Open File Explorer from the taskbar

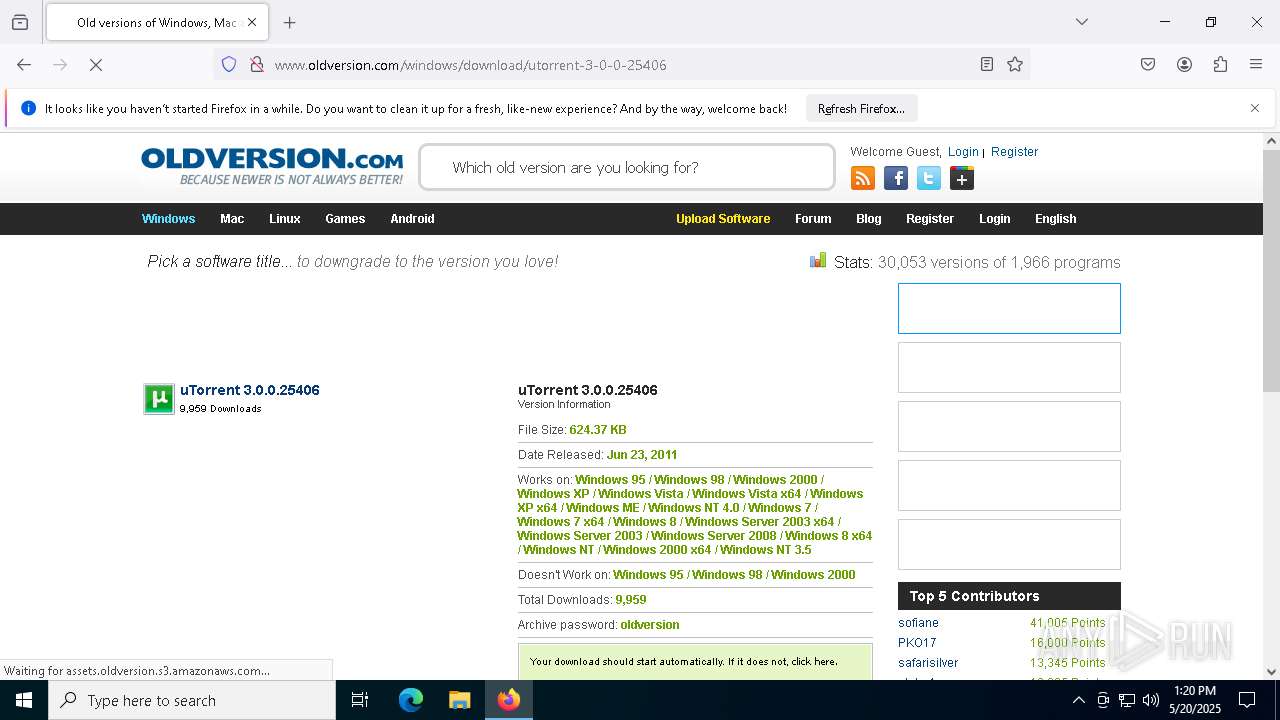[459, 700]
